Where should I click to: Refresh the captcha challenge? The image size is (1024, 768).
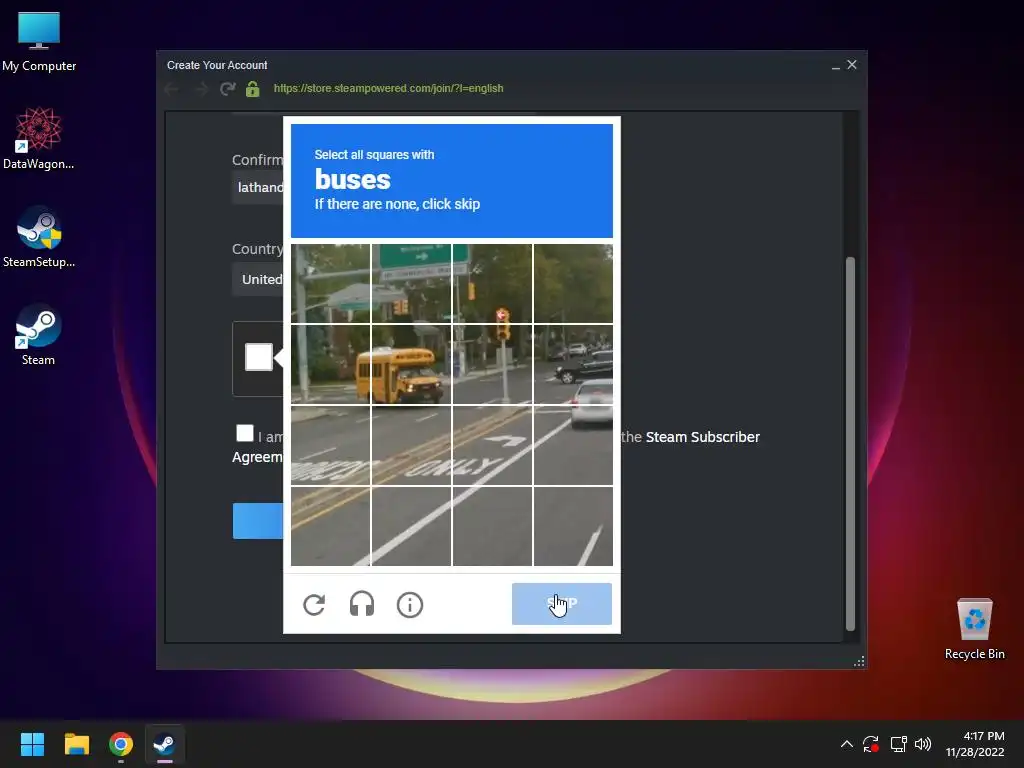pos(314,605)
